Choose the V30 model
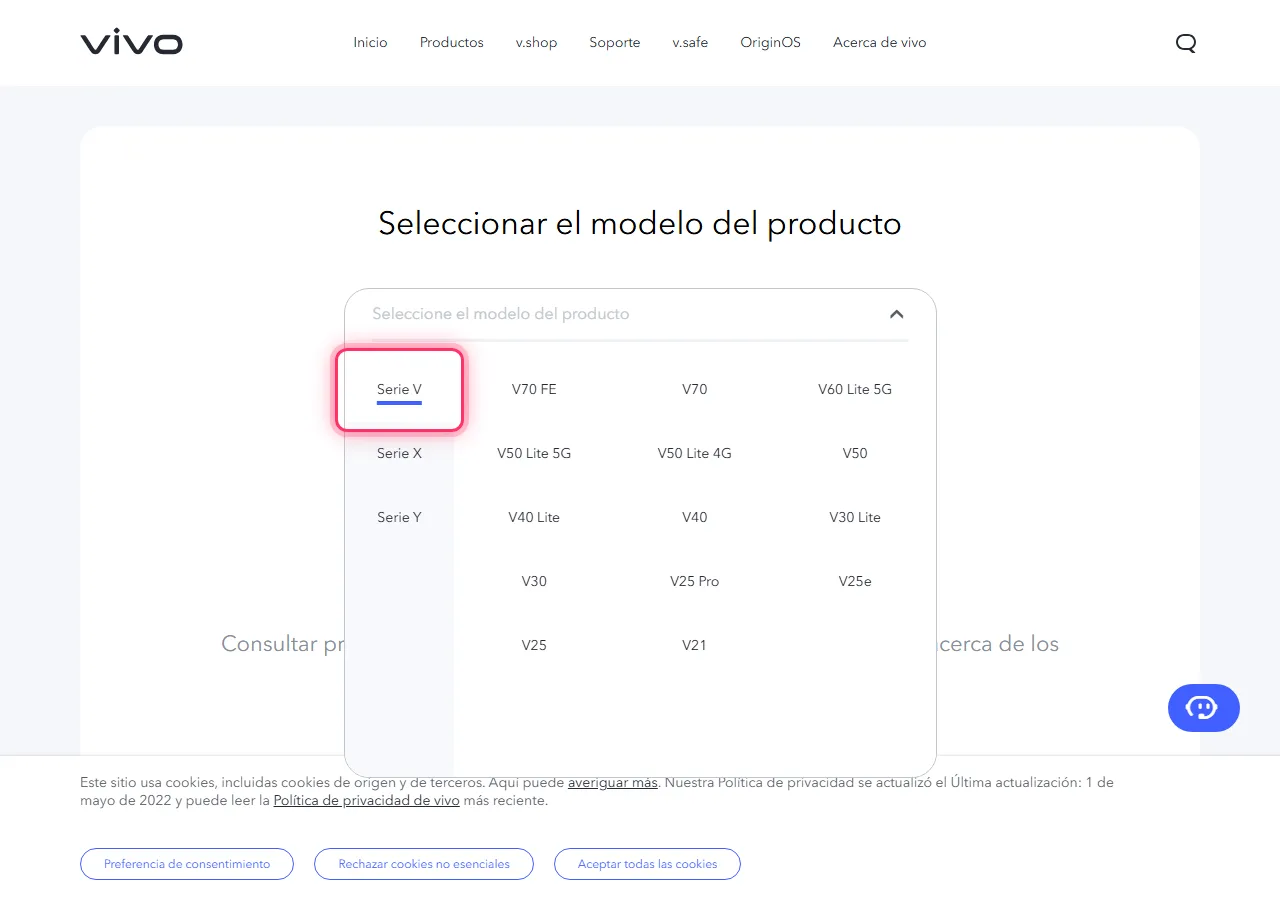The image size is (1280, 900). (534, 582)
